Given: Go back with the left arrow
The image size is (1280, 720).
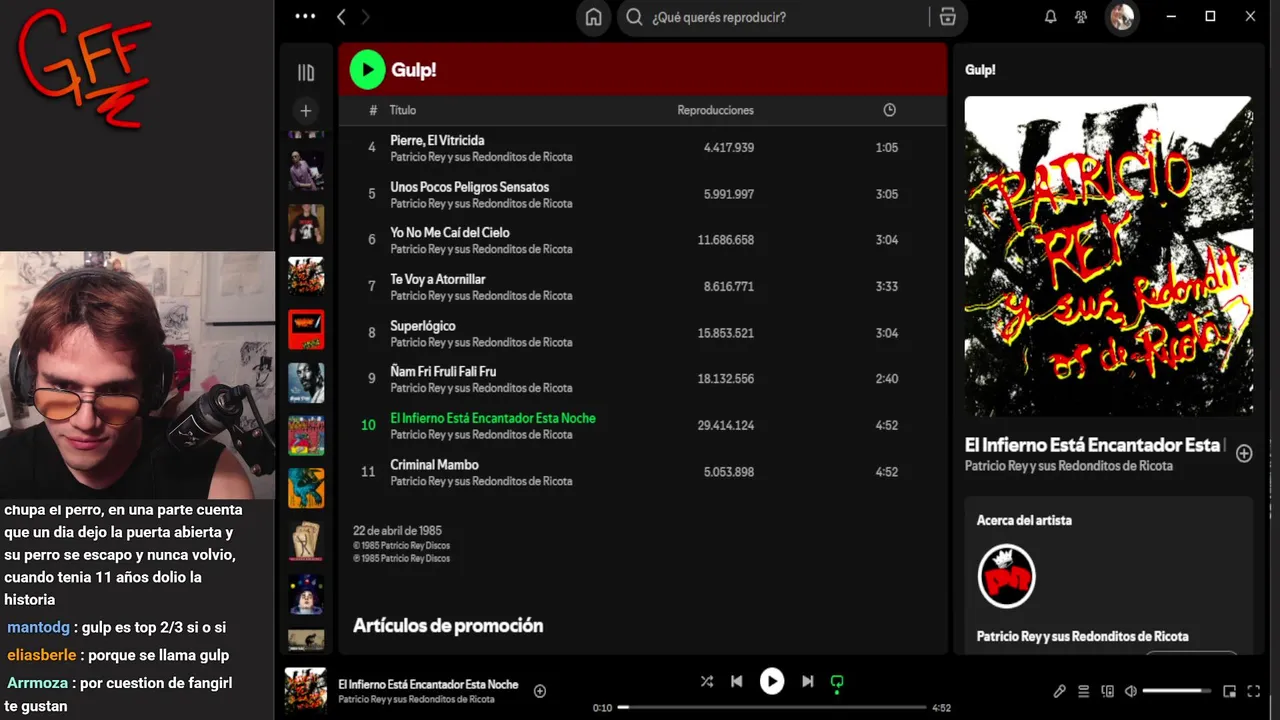Looking at the screenshot, I should point(342,17).
